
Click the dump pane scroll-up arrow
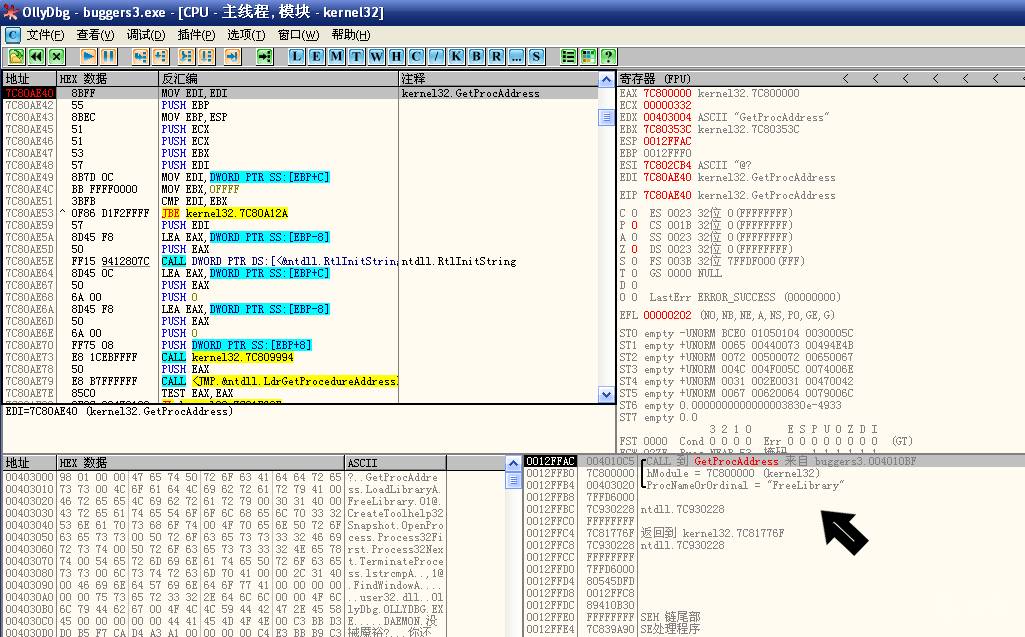pyautogui.click(x=514, y=463)
